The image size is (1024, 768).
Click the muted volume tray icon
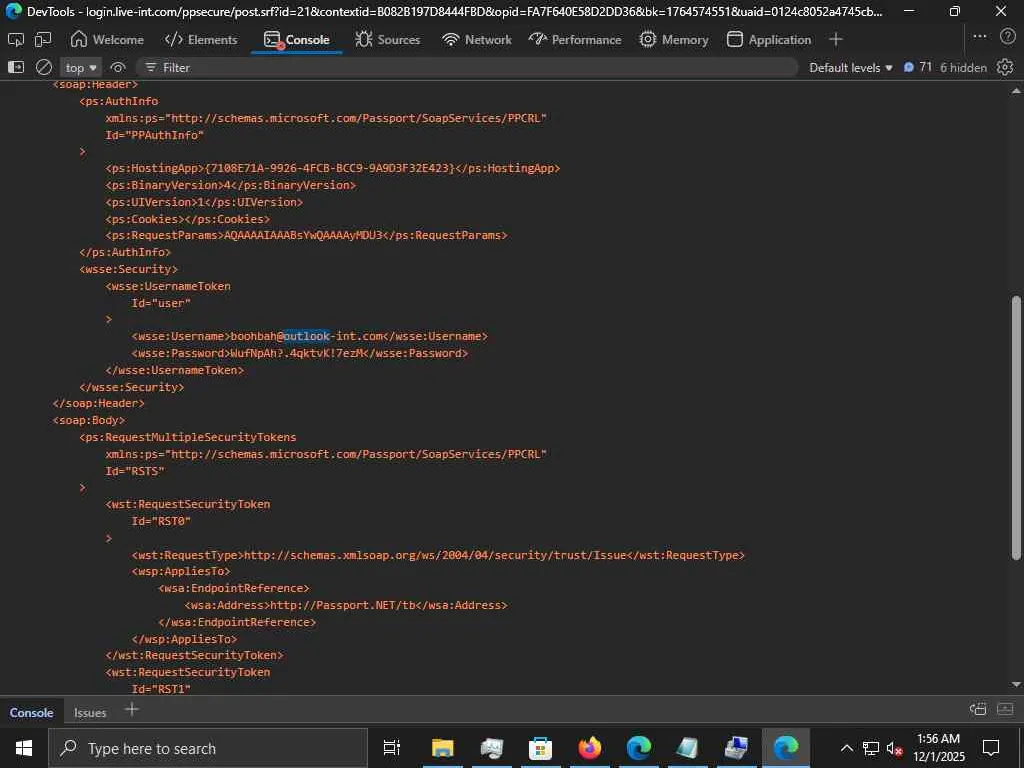tap(894, 748)
